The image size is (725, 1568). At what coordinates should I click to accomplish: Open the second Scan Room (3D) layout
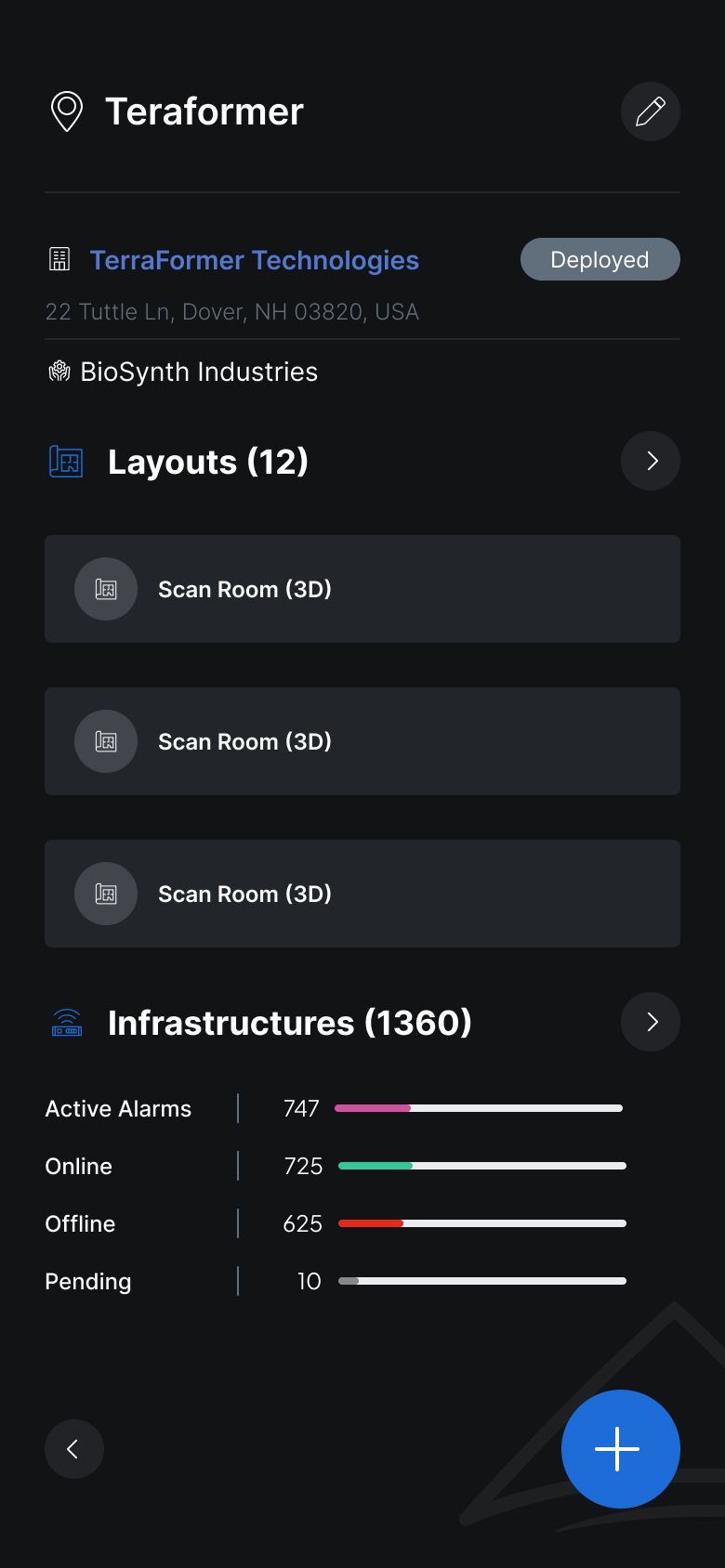(x=362, y=741)
